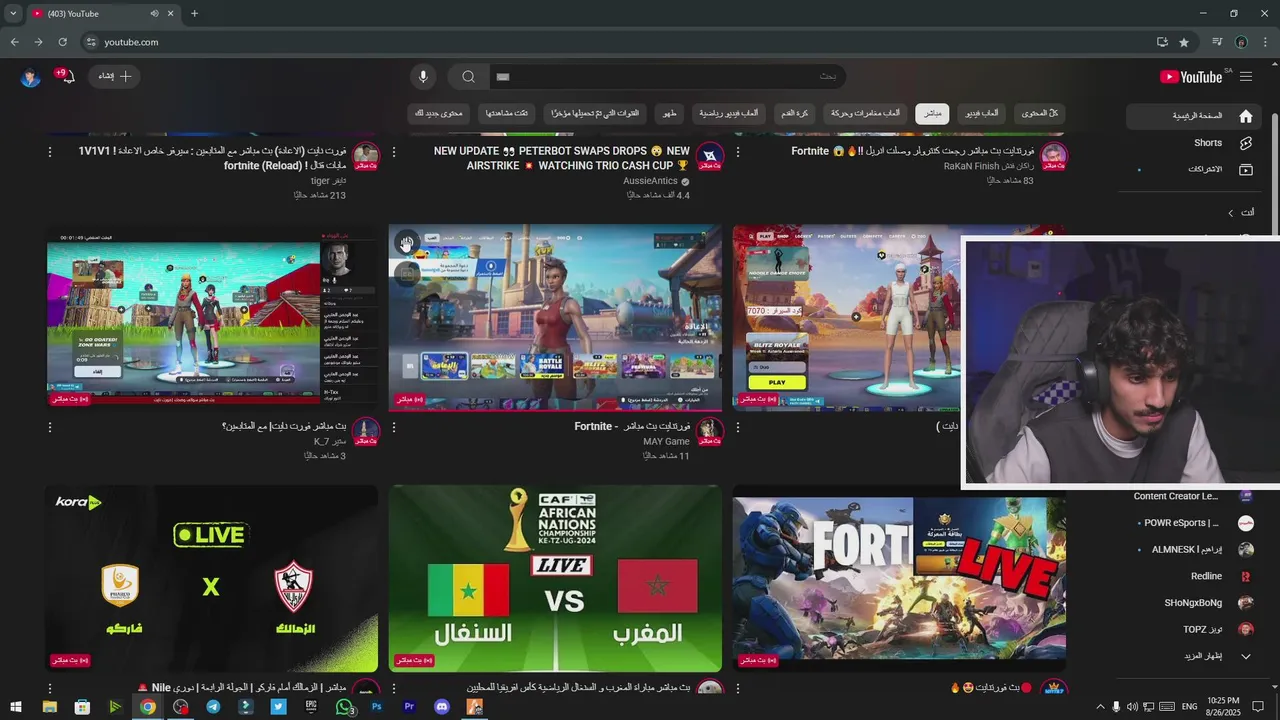Image resolution: width=1280 pixels, height=720 pixels.
Task: Open Chrome tab search dropdown
Action: click(13, 14)
